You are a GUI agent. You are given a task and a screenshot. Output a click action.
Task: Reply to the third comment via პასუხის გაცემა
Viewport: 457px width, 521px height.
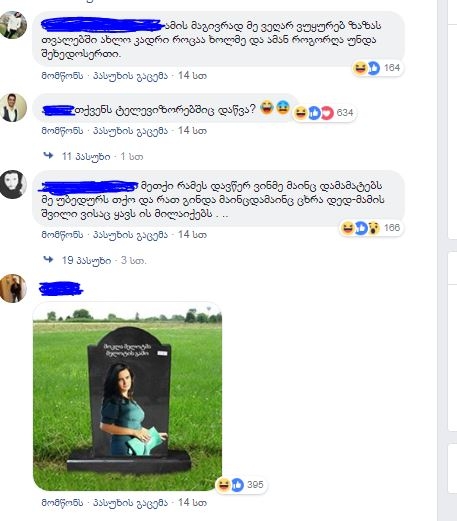[x=130, y=235]
